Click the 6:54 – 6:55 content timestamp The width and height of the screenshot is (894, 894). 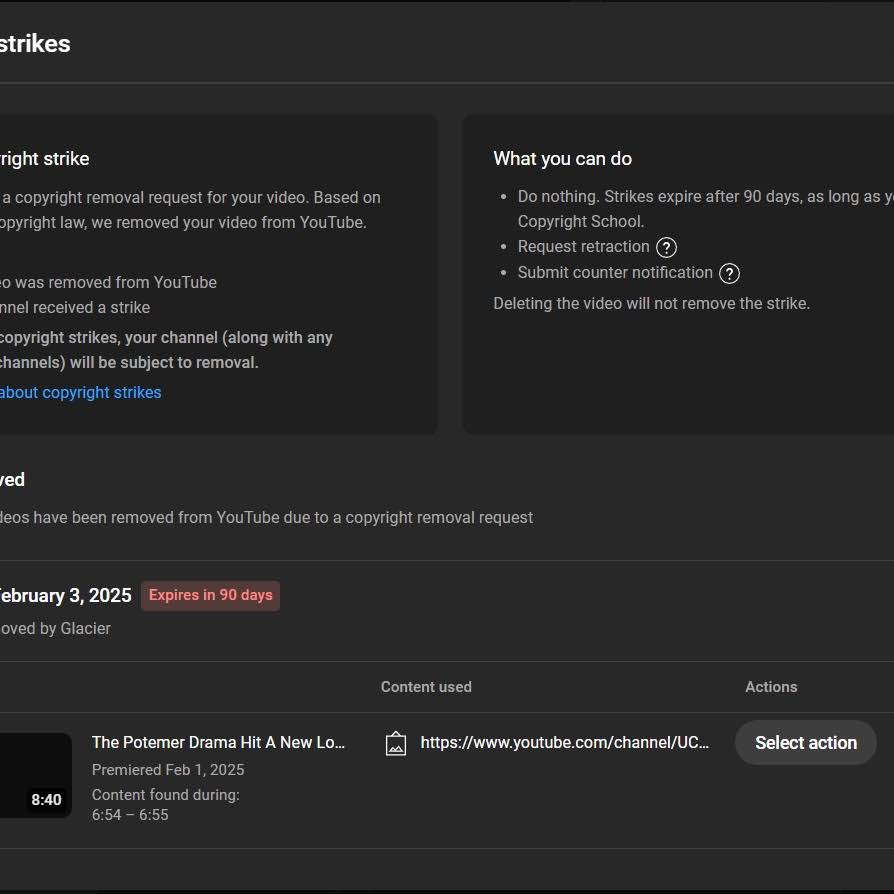point(130,815)
